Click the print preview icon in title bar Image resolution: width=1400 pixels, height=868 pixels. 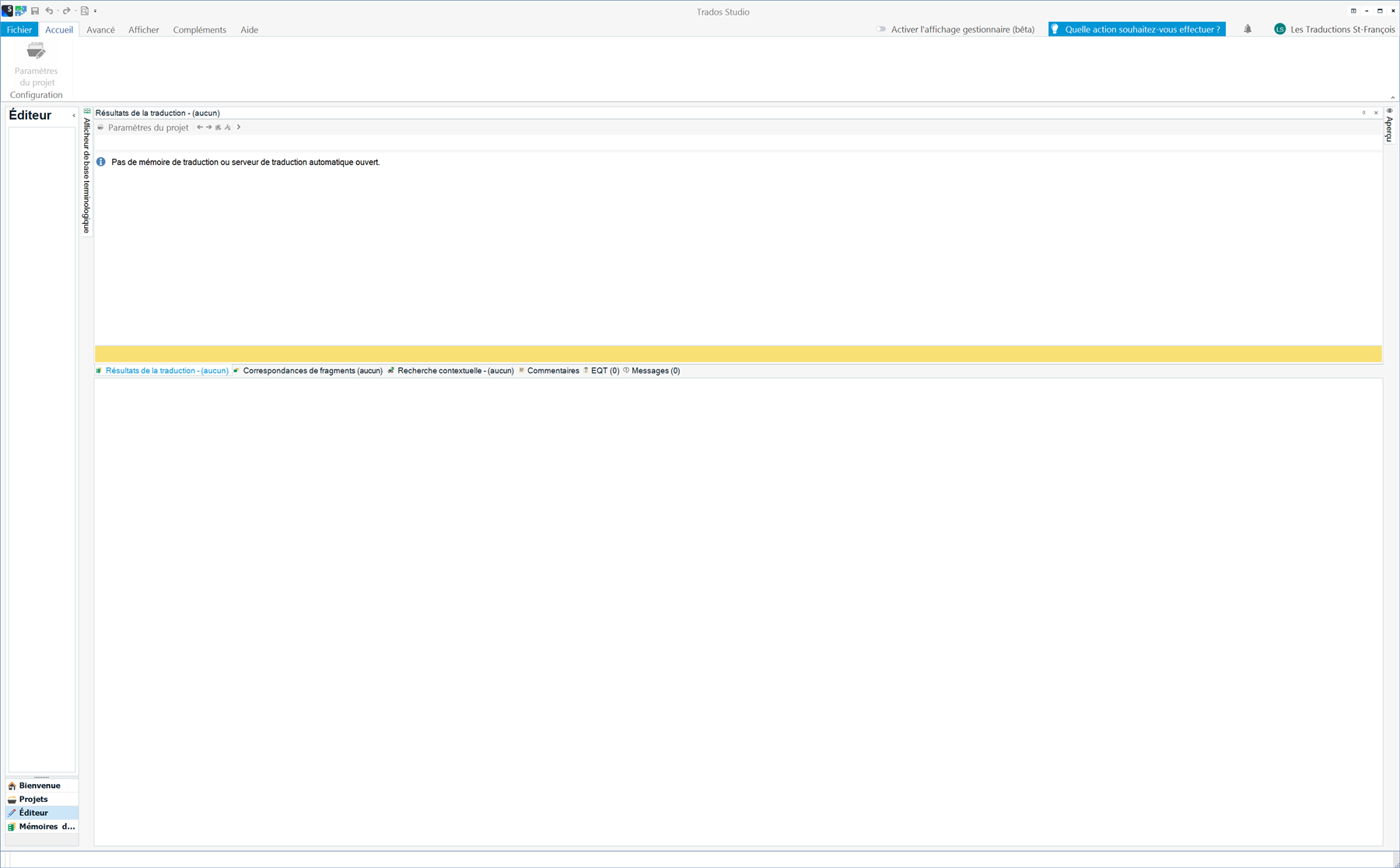tap(85, 11)
